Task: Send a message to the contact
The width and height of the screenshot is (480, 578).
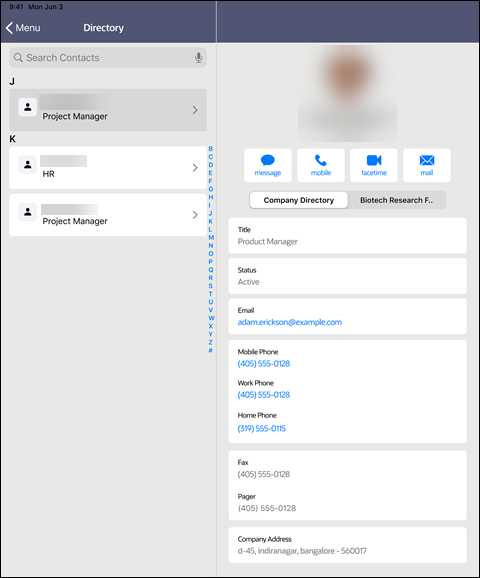Action: point(268,165)
